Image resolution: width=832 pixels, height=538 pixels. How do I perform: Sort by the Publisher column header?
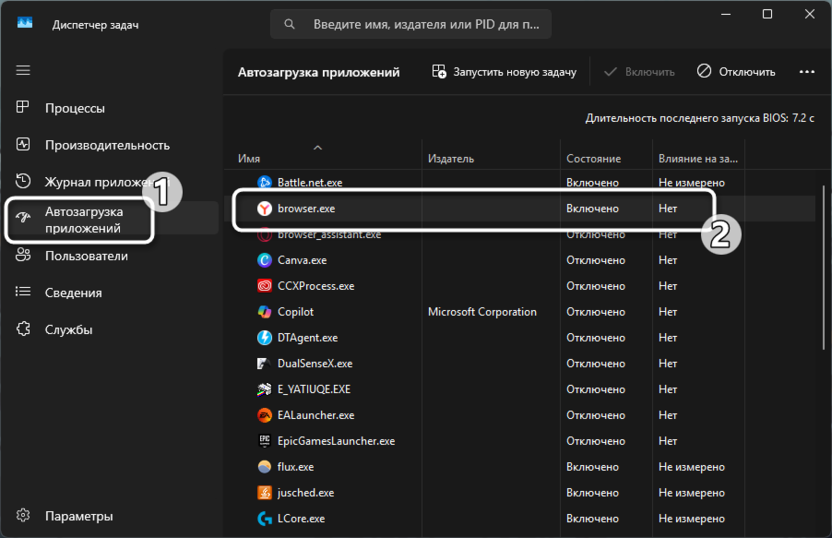click(451, 159)
